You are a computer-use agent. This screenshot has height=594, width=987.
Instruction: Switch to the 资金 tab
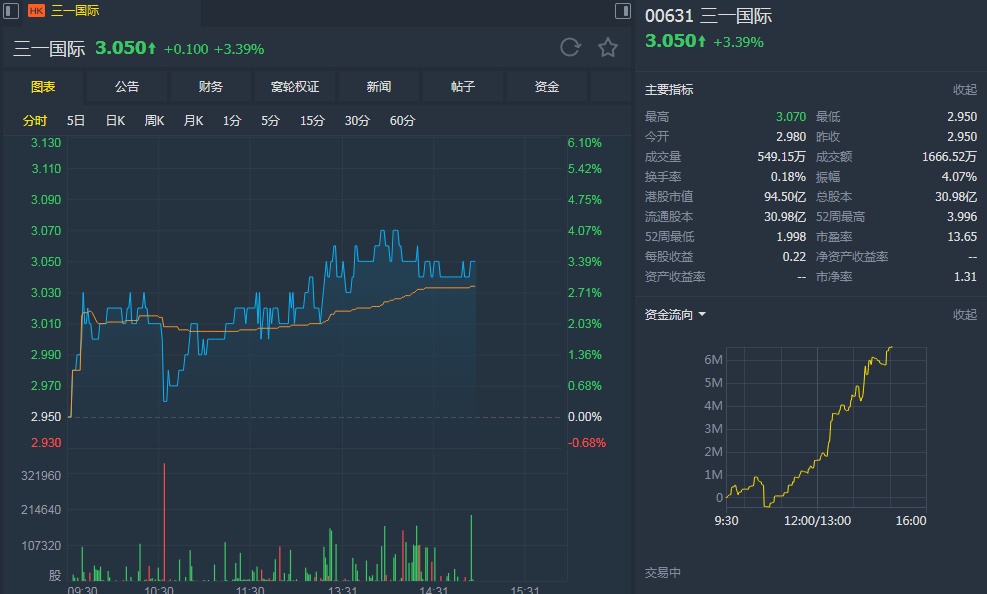[x=547, y=87]
